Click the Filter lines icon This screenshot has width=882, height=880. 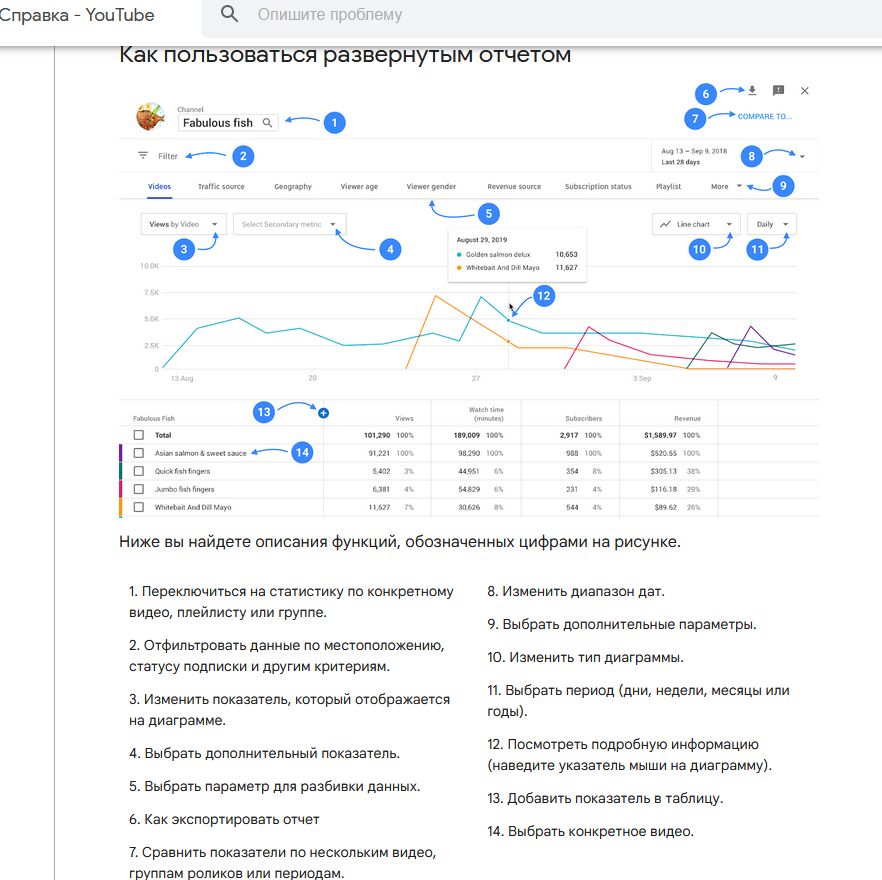click(x=143, y=155)
